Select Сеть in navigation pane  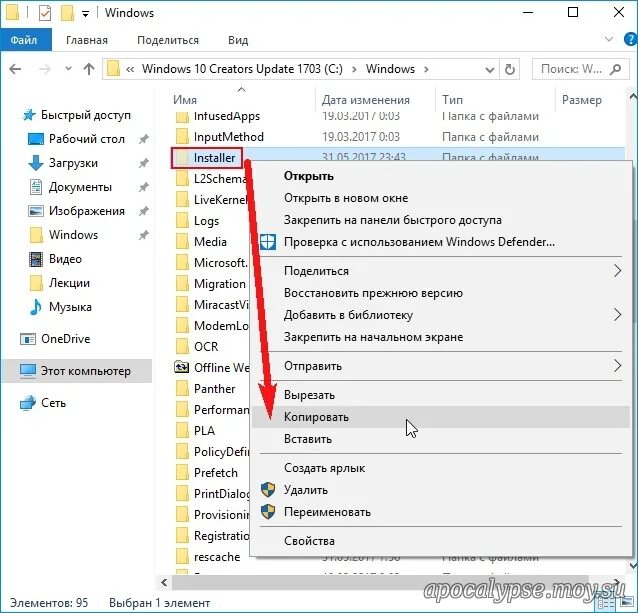click(53, 403)
